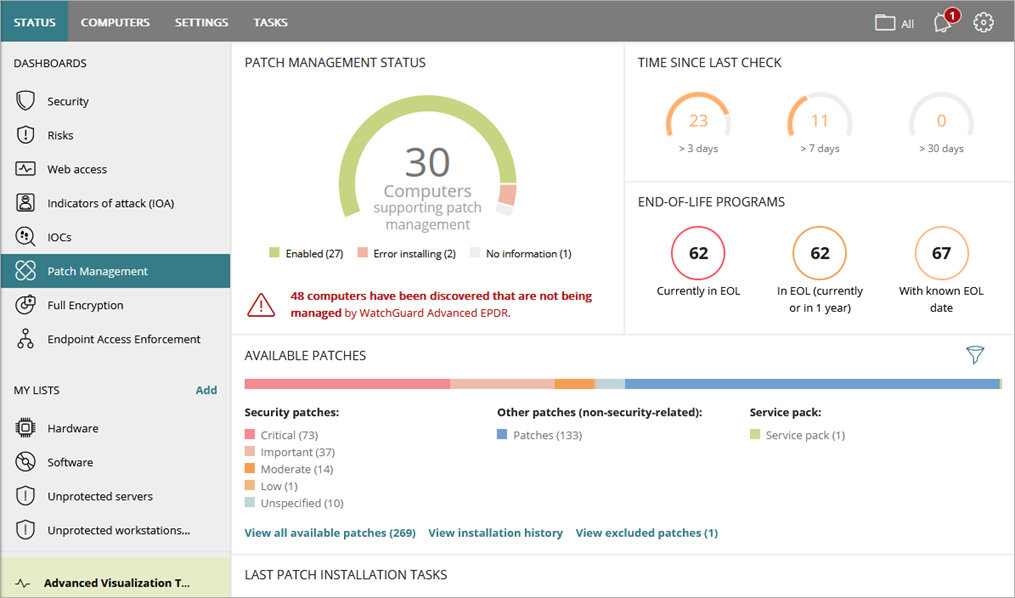
Task: Switch to the TASKS tab
Action: 270,21
